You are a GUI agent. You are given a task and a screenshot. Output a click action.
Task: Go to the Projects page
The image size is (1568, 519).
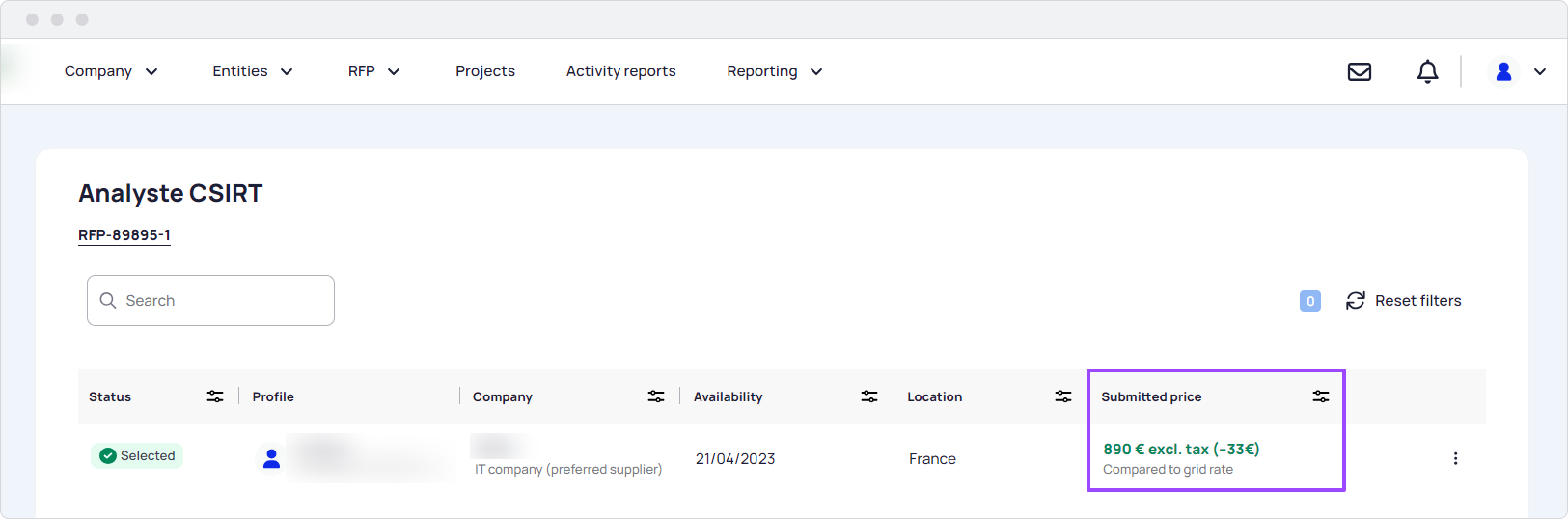(x=485, y=71)
